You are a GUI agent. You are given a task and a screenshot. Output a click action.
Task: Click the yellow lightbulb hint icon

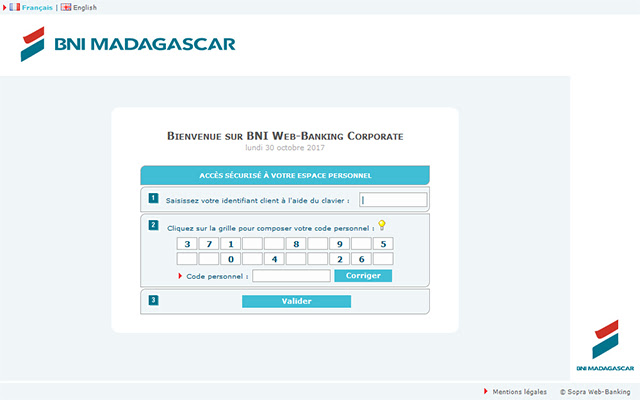point(382,225)
